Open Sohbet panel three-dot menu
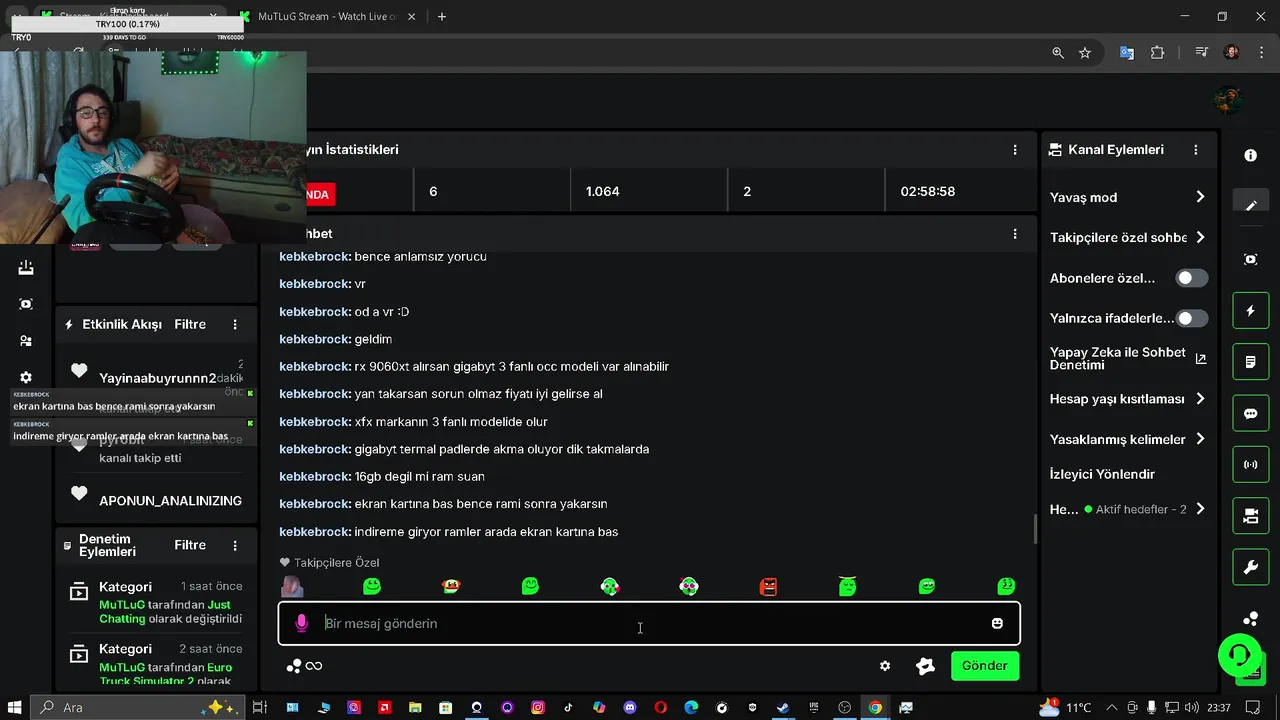 (x=1015, y=234)
